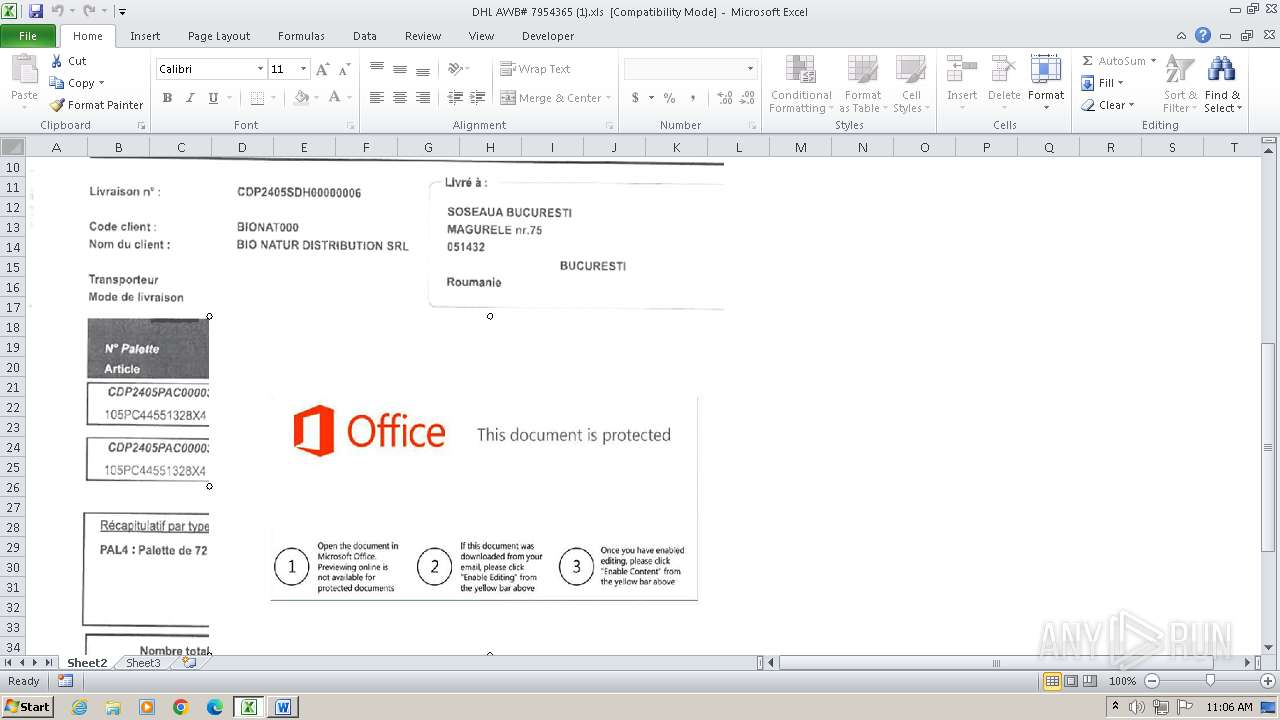Open the Orientation text rotation menu

click(458, 69)
